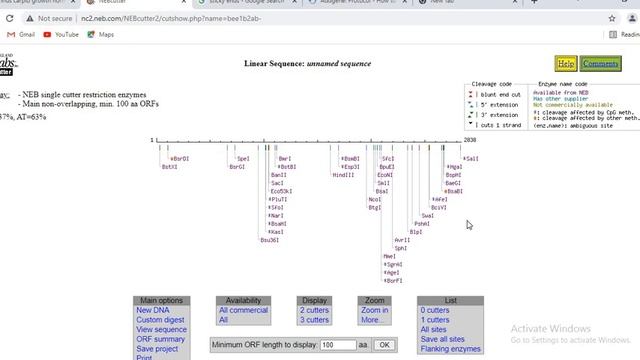Open the Gmail bookmark

21,35
